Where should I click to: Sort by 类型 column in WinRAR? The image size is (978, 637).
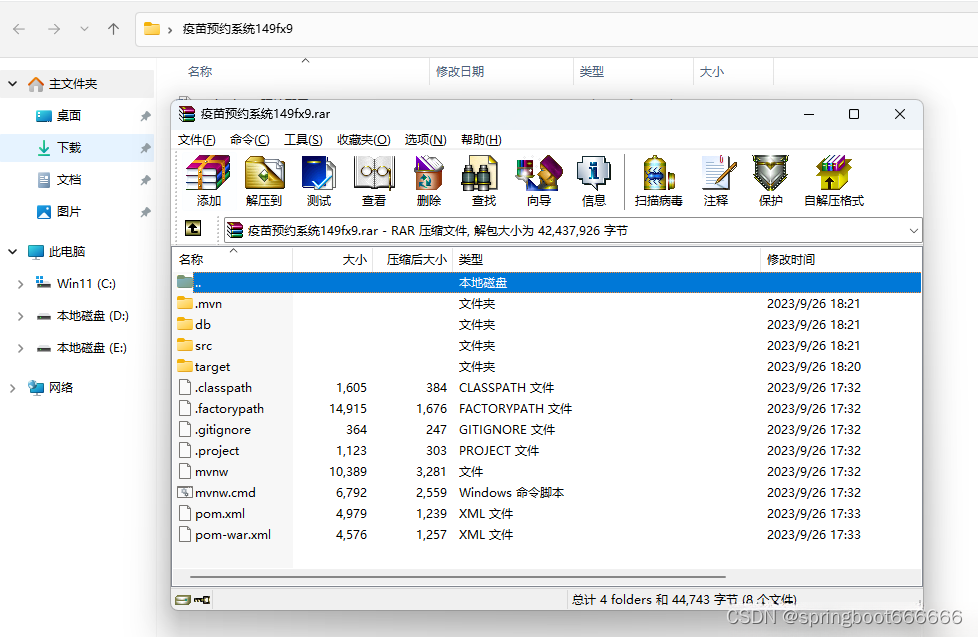tap(606, 260)
